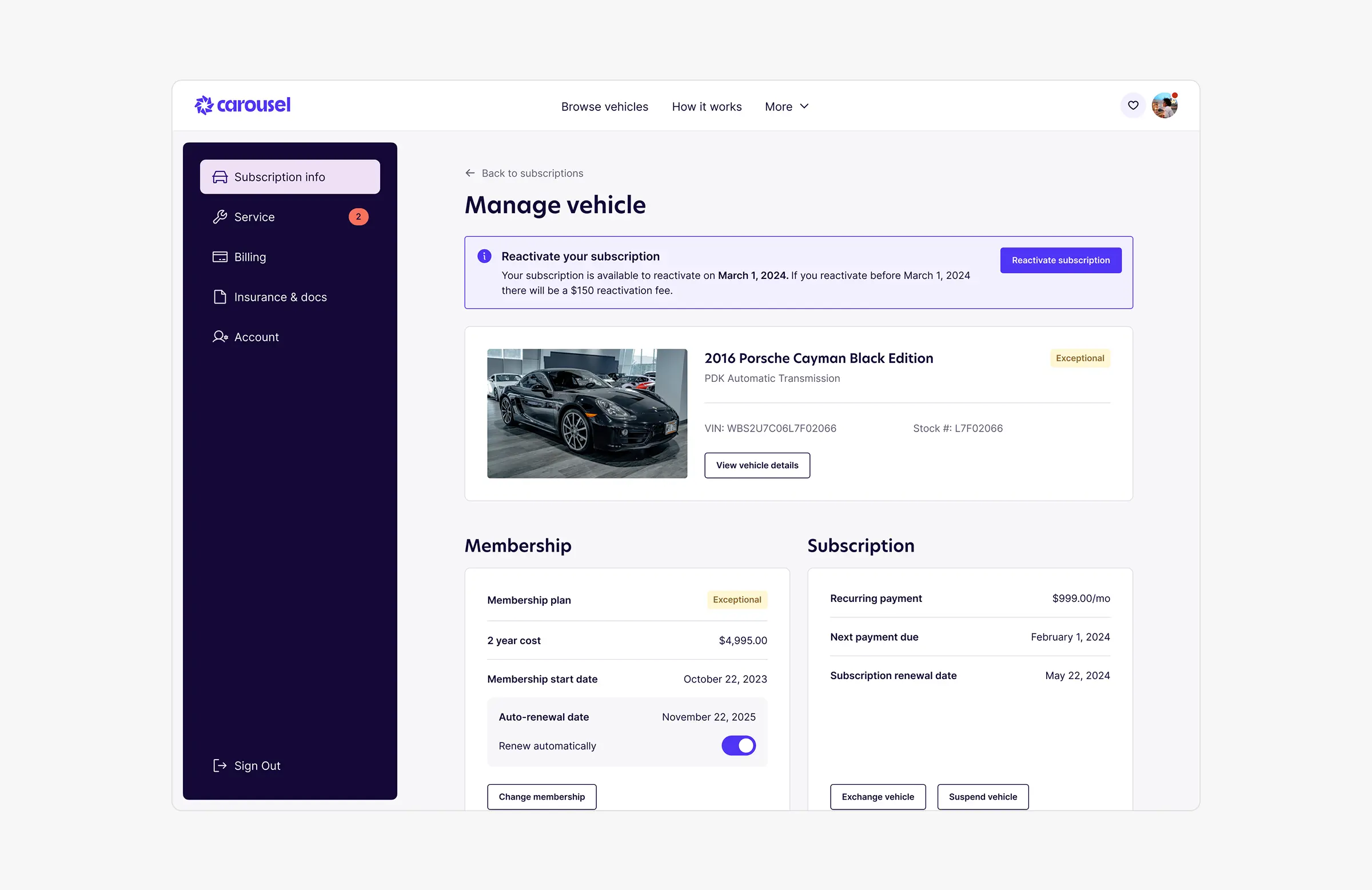Image resolution: width=1372 pixels, height=890 pixels.
Task: Click the wrench Service icon
Action: click(220, 217)
